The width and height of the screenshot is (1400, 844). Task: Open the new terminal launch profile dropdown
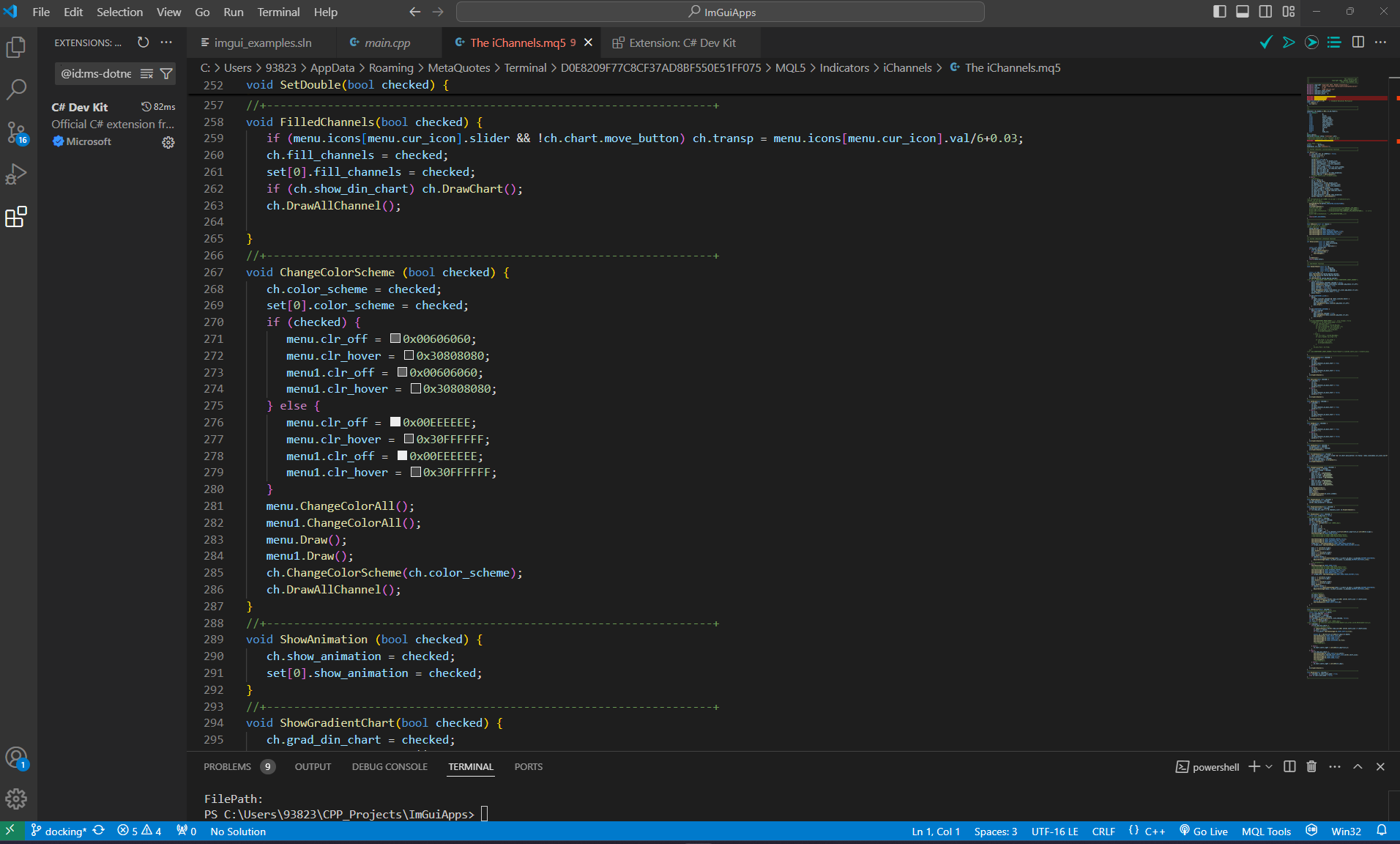click(x=1269, y=766)
